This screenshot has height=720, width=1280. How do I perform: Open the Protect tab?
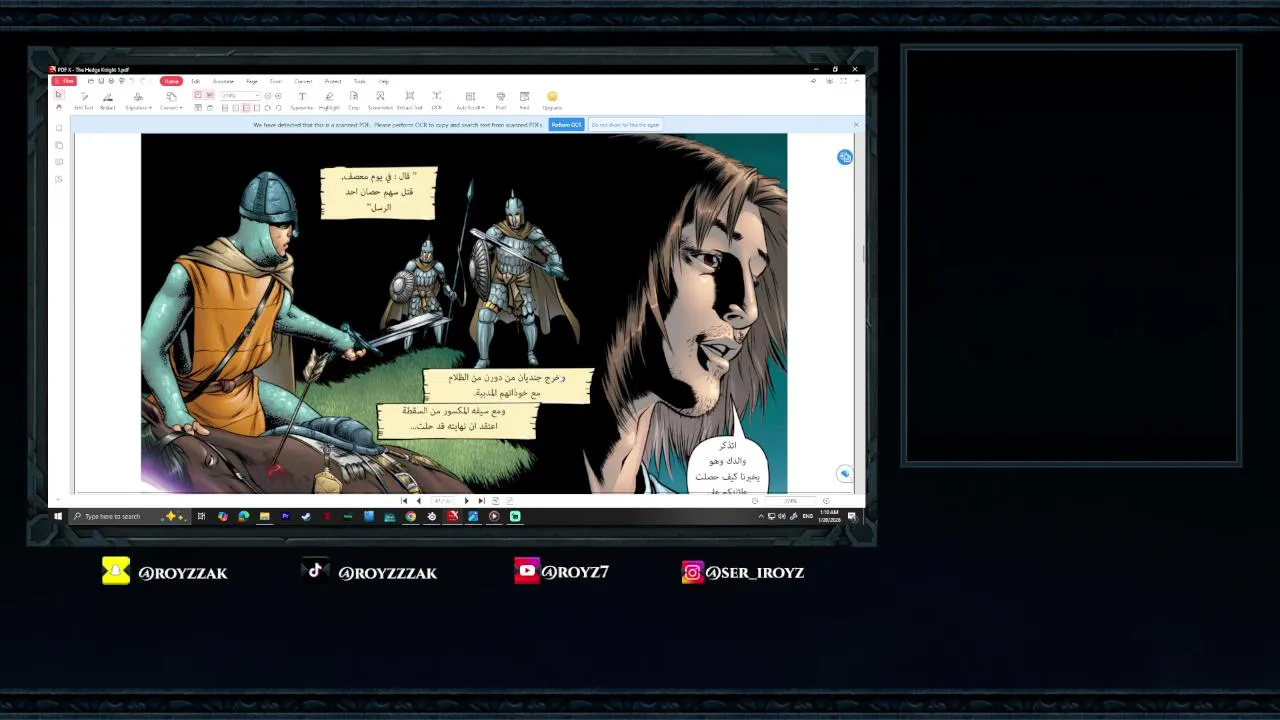[x=333, y=81]
